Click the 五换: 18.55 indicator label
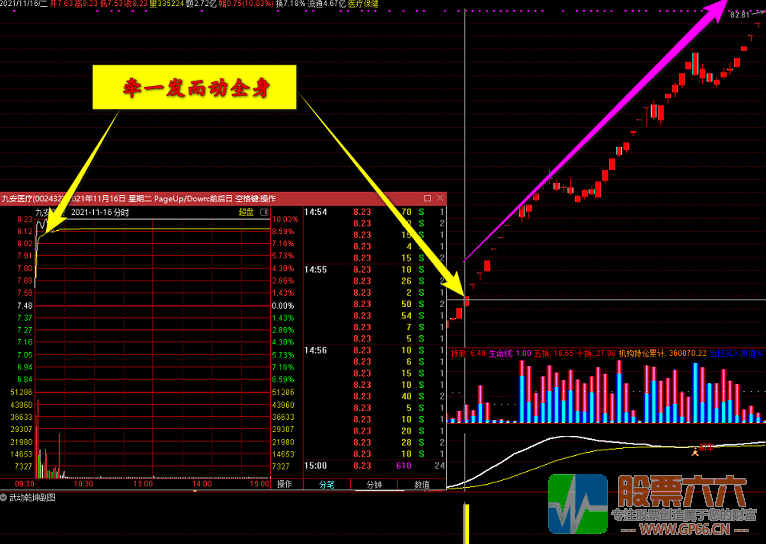The width and height of the screenshot is (766, 544). coord(554,353)
